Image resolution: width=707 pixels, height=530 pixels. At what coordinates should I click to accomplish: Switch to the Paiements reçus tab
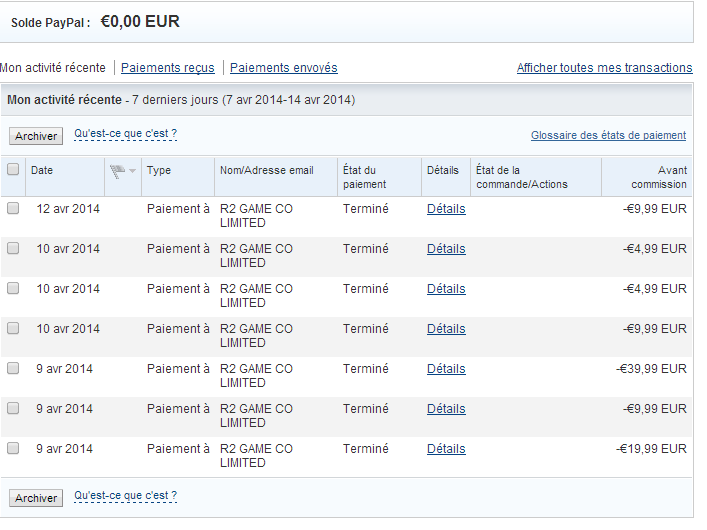tap(167, 68)
